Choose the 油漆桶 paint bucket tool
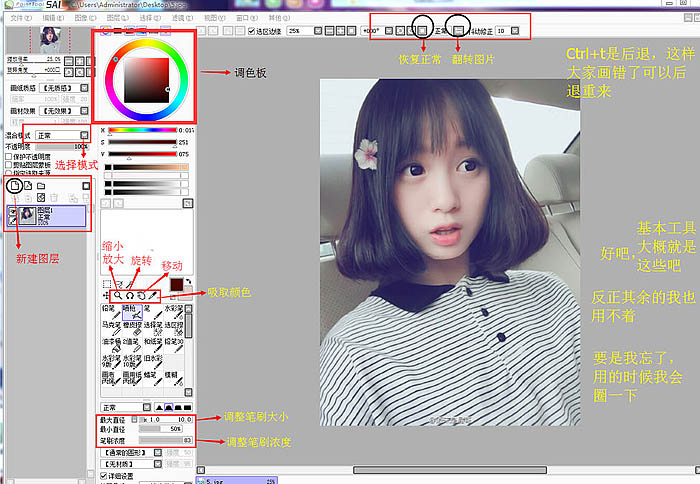This screenshot has width=700, height=484. (x=111, y=345)
